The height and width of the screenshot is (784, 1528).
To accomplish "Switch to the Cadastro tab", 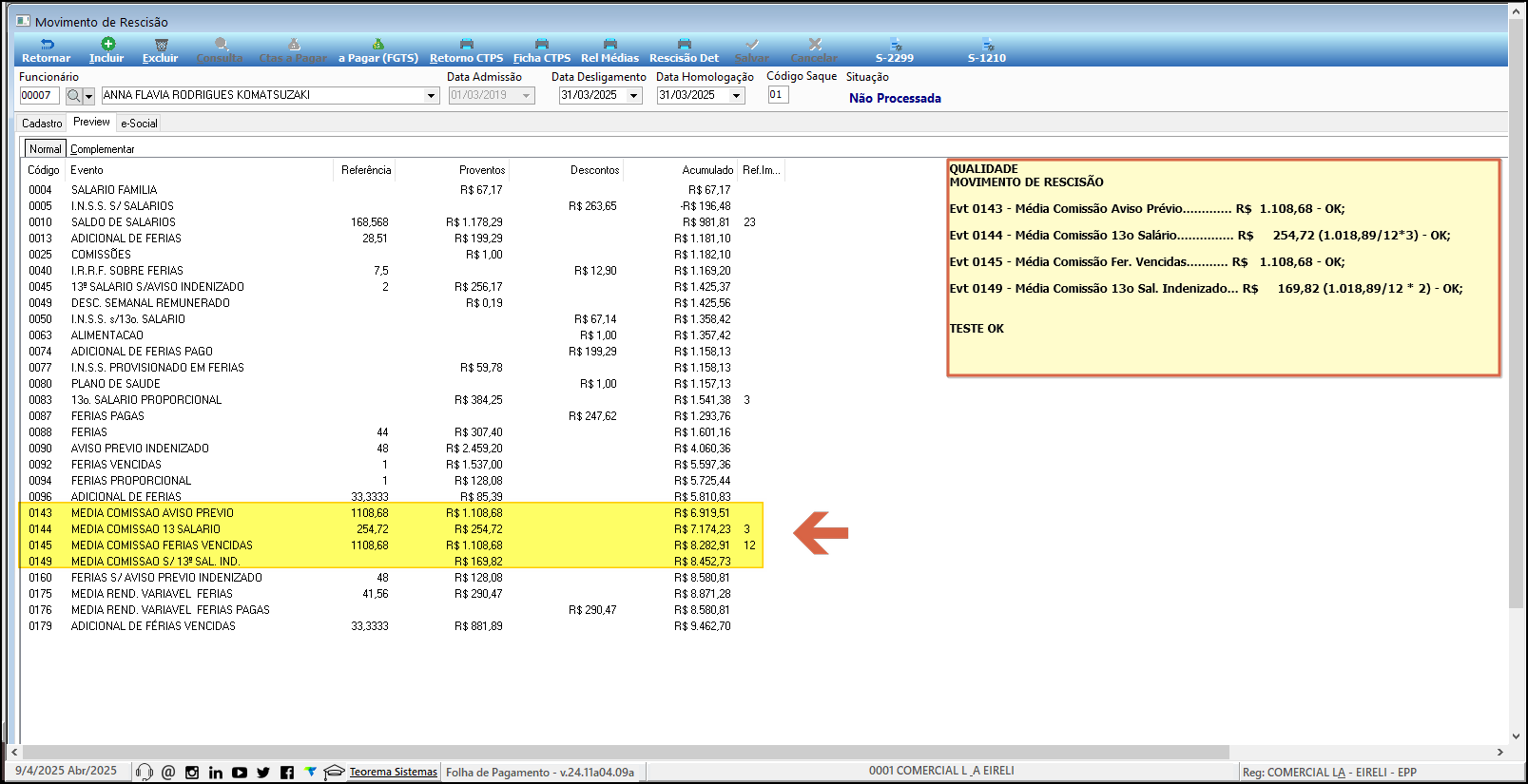I will (42, 124).
